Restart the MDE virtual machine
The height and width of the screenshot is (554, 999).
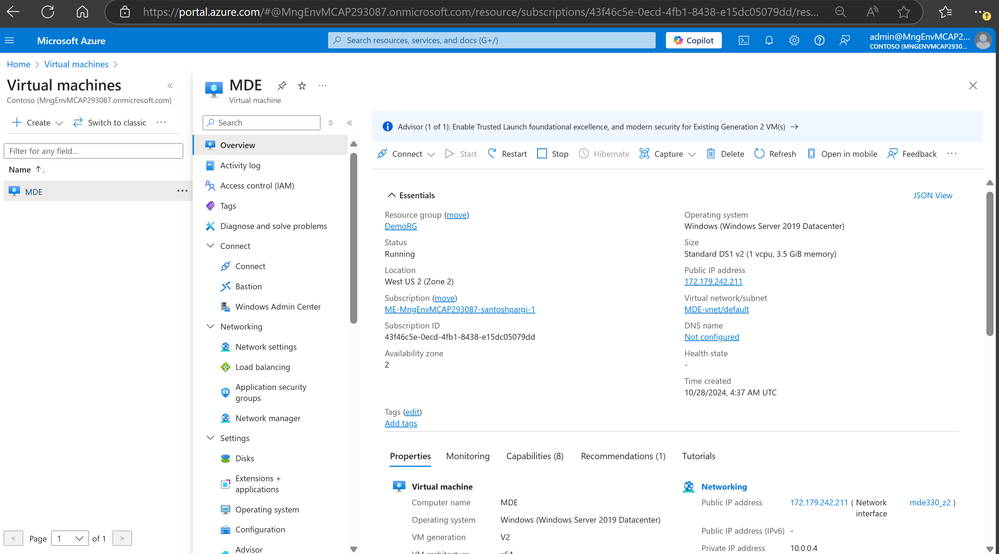507,154
